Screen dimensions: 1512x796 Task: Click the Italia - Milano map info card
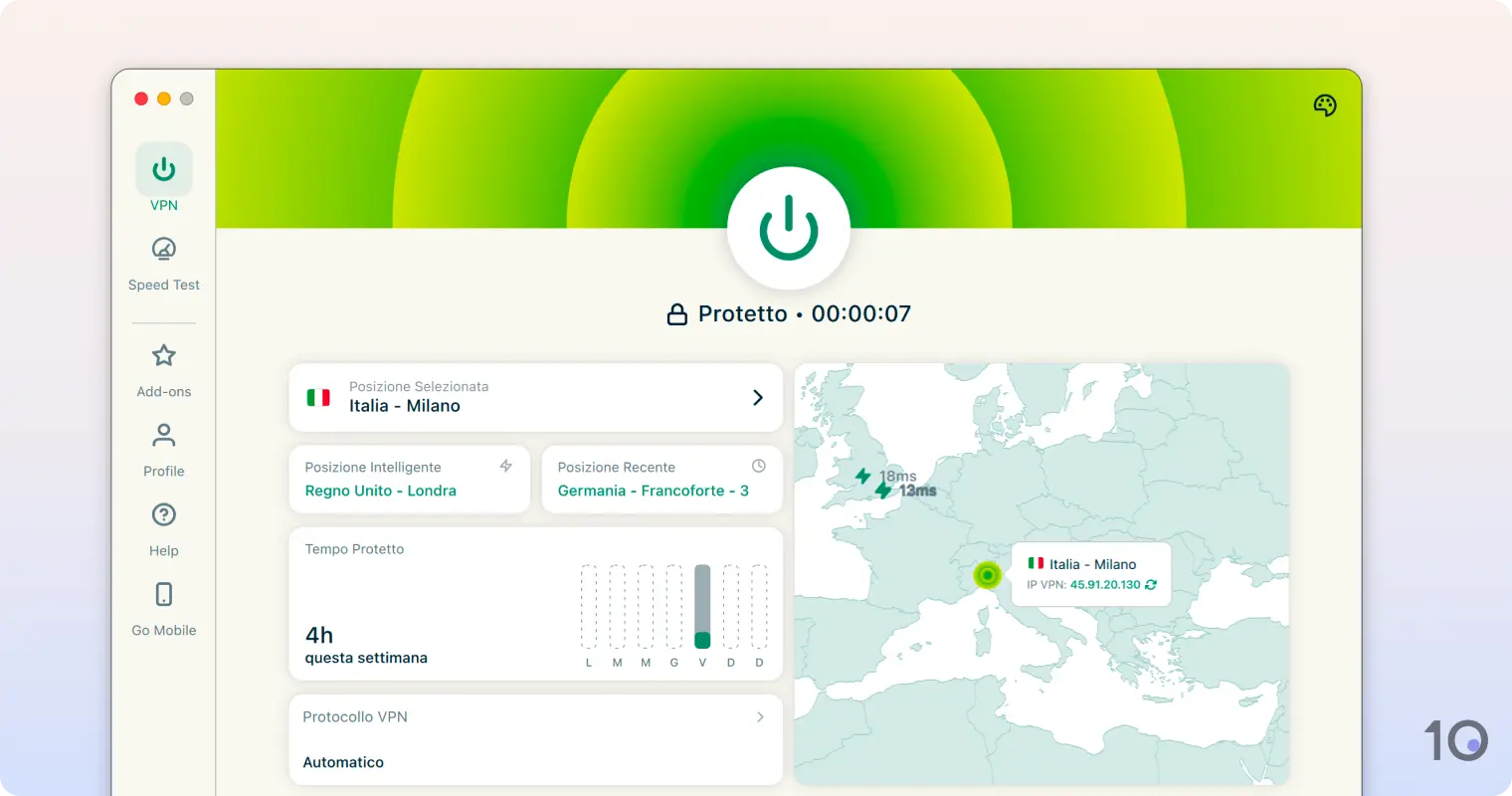tap(1091, 573)
